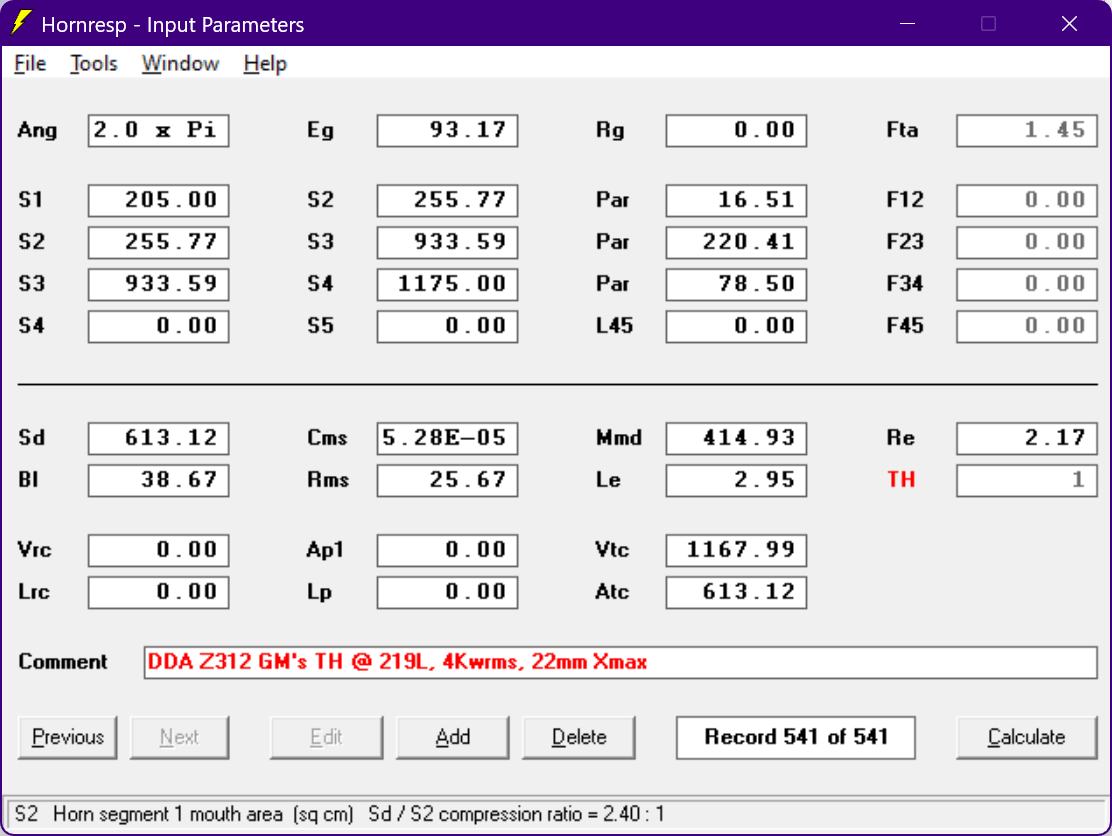Click the Fta field showing 1.45
The image size is (1112, 836).
[x=1027, y=130]
